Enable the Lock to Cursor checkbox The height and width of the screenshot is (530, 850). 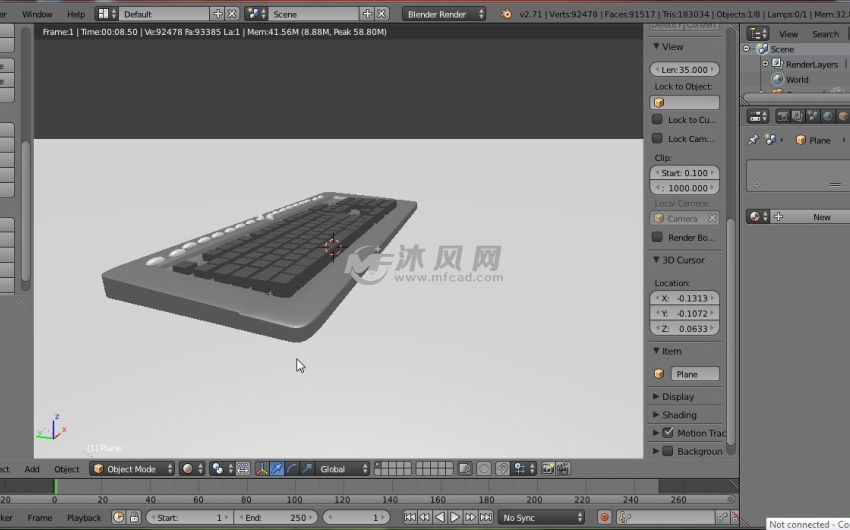tap(658, 120)
